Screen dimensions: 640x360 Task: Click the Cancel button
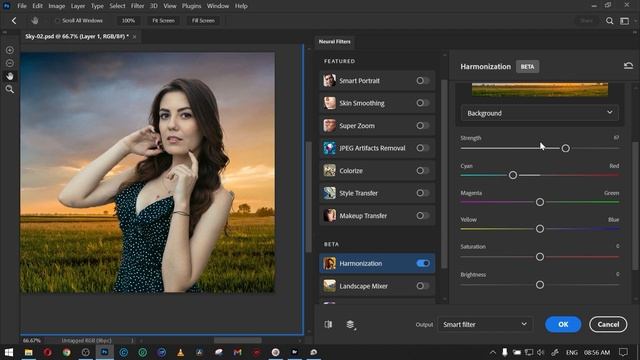[608, 324]
